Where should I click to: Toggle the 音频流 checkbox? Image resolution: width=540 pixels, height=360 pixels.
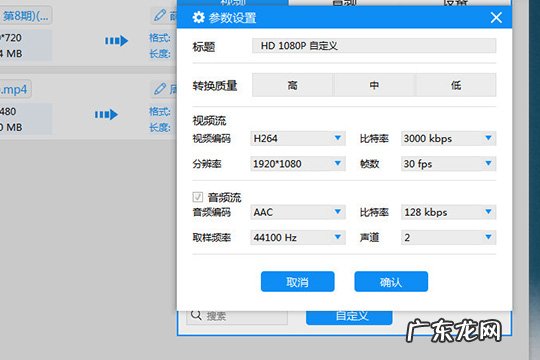[197, 197]
